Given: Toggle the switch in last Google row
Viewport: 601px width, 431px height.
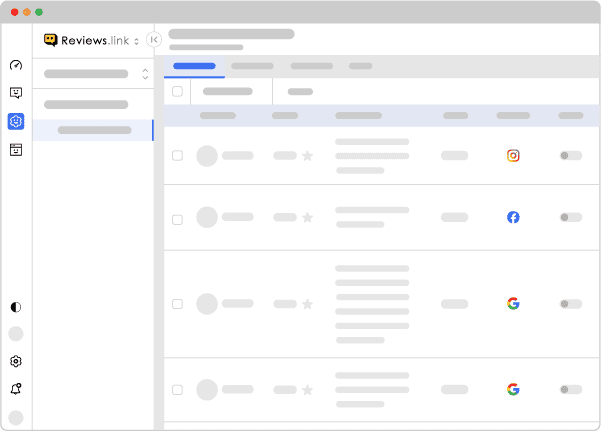Looking at the screenshot, I should pyautogui.click(x=571, y=390).
